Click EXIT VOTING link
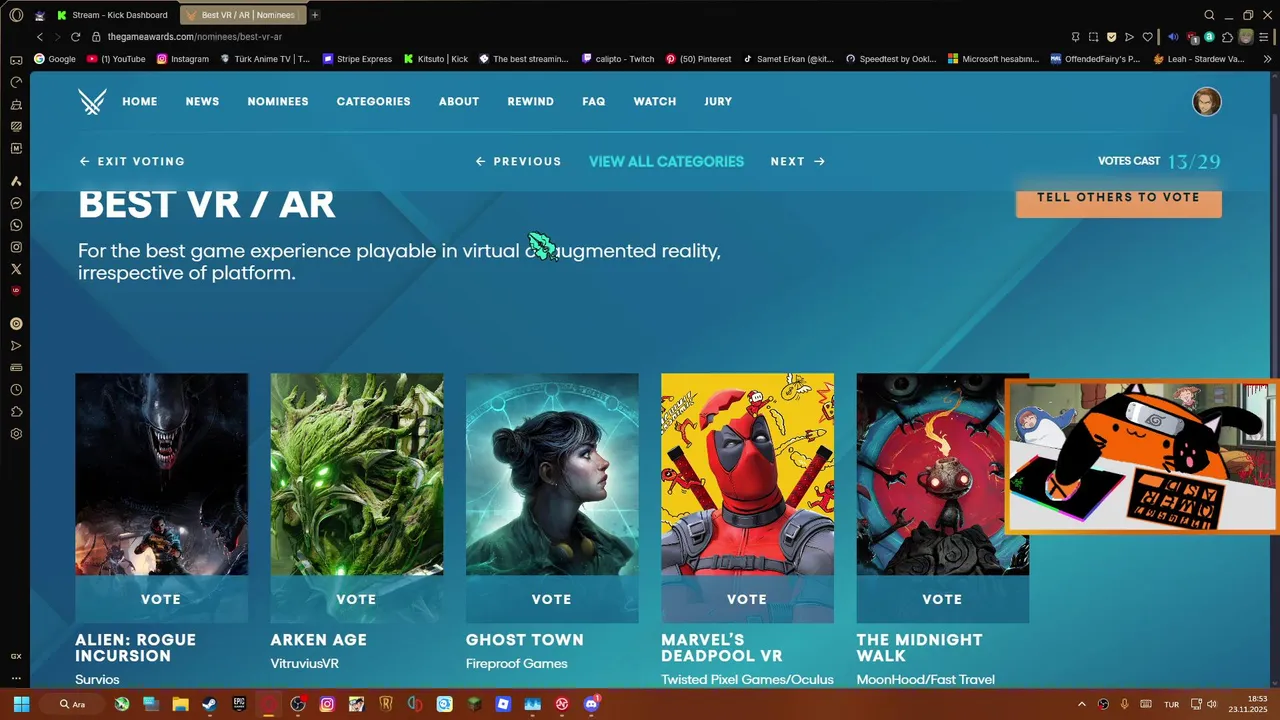Viewport: 1280px width, 720px height. coord(132,161)
